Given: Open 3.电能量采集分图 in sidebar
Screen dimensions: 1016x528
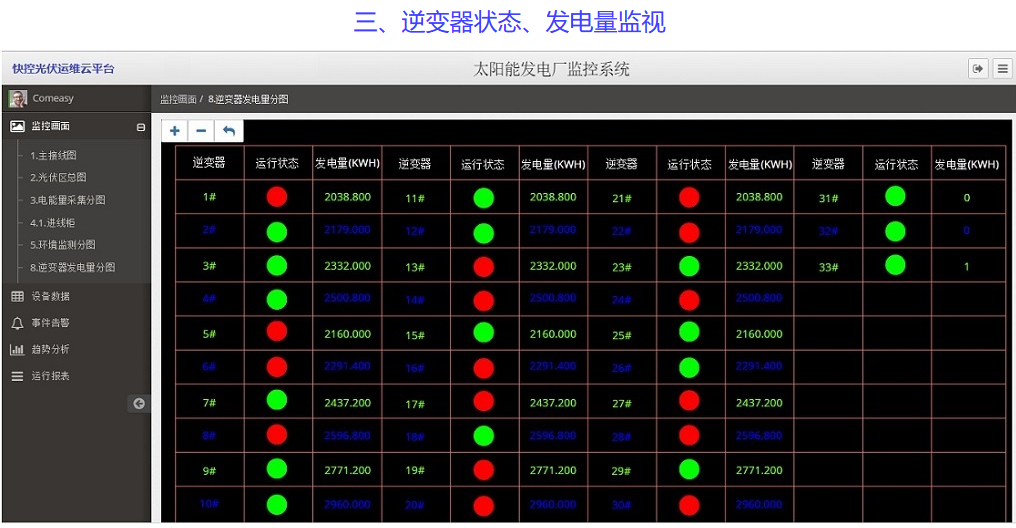Looking at the screenshot, I should 67,200.
